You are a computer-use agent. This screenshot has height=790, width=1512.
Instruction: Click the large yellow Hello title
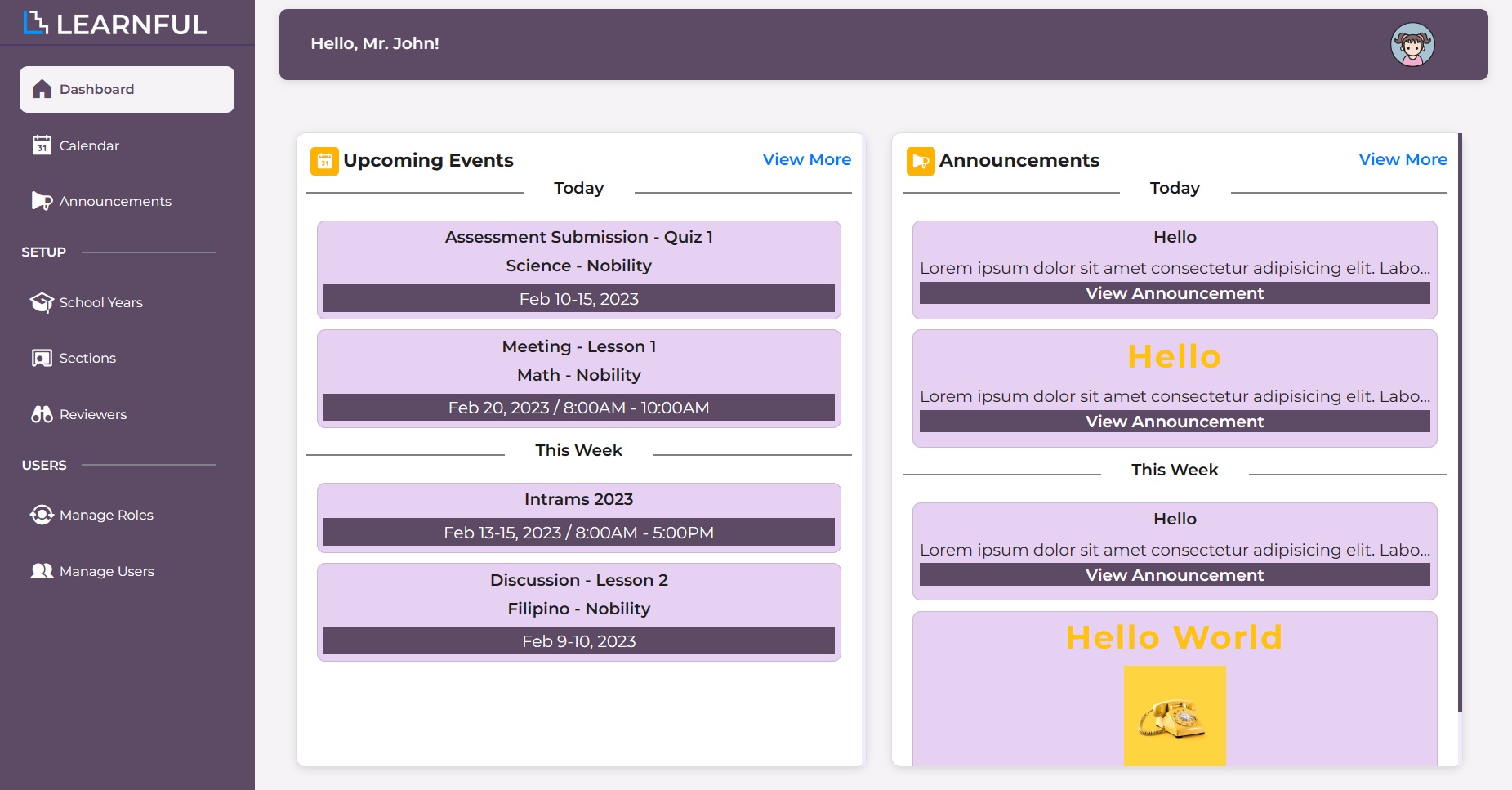click(1175, 356)
